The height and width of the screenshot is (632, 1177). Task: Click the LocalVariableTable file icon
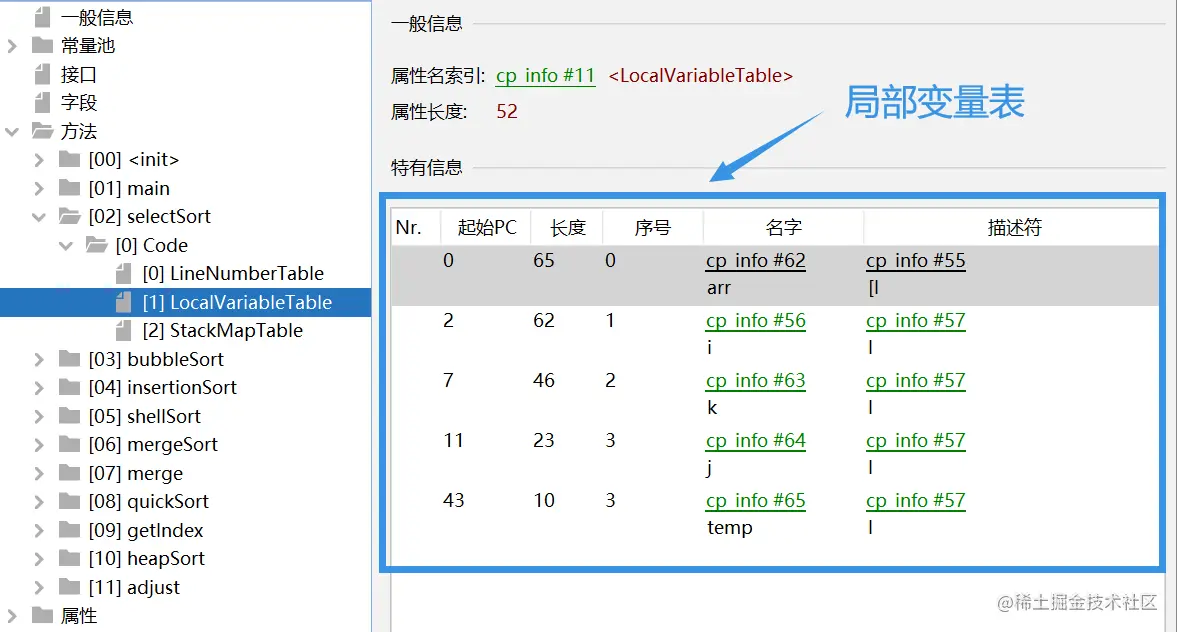pos(124,302)
